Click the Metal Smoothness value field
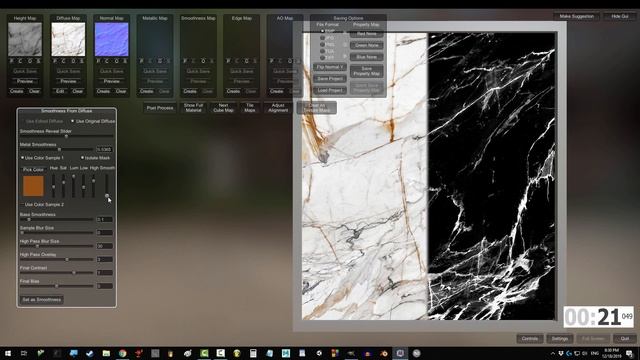 pyautogui.click(x=104, y=150)
